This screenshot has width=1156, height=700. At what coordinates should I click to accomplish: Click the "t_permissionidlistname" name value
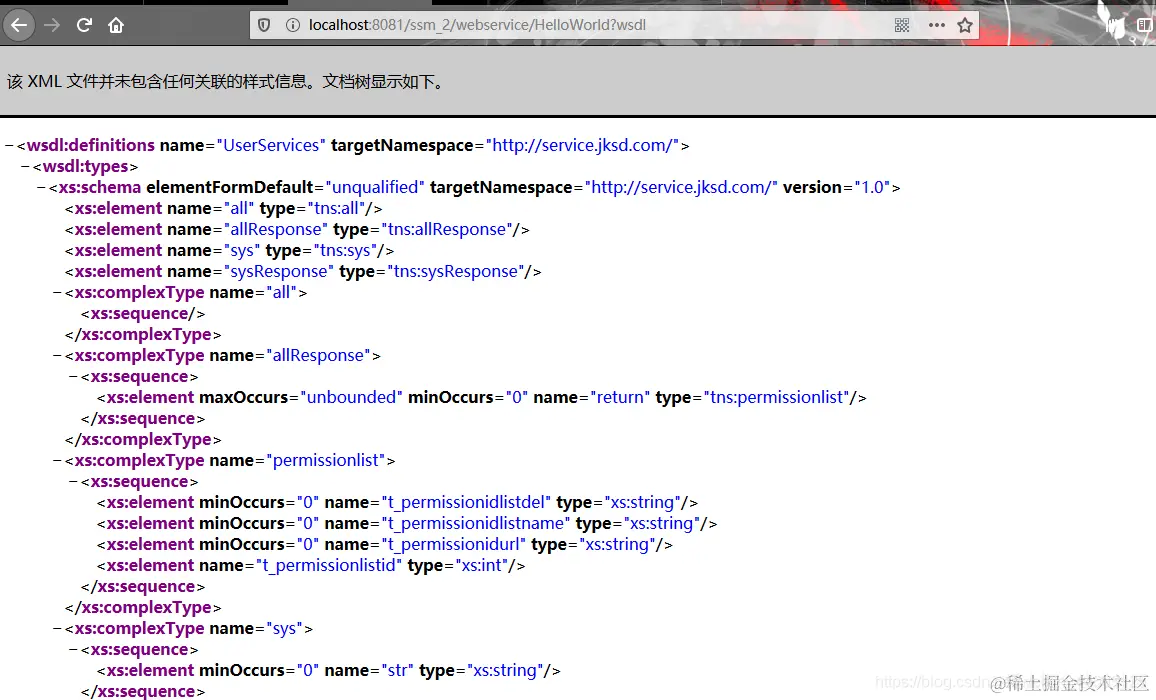476,524
